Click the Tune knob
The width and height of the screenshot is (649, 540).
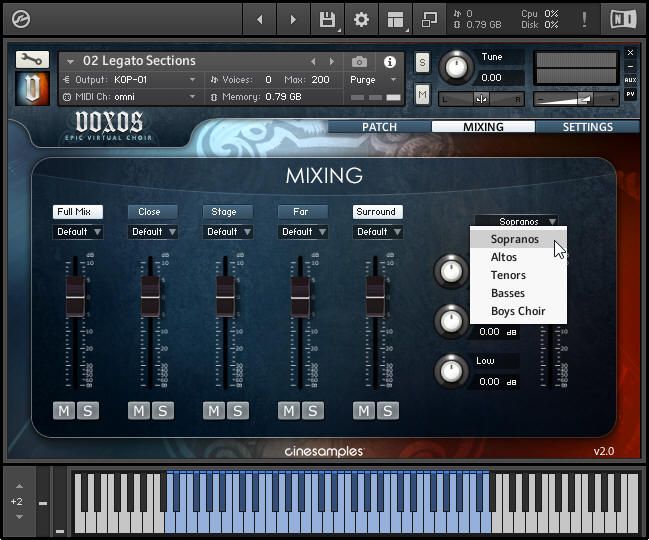point(456,67)
